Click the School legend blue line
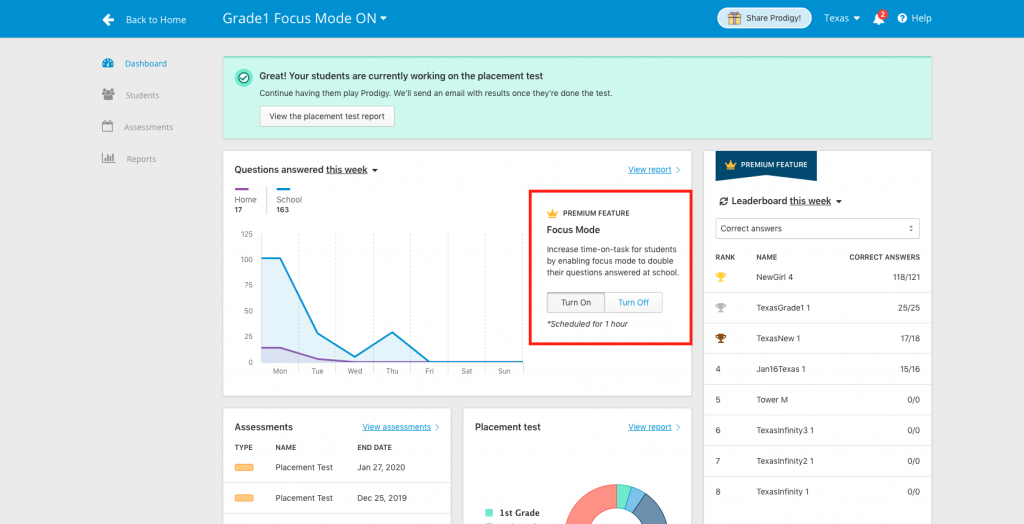The image size is (1024, 524). click(283, 189)
